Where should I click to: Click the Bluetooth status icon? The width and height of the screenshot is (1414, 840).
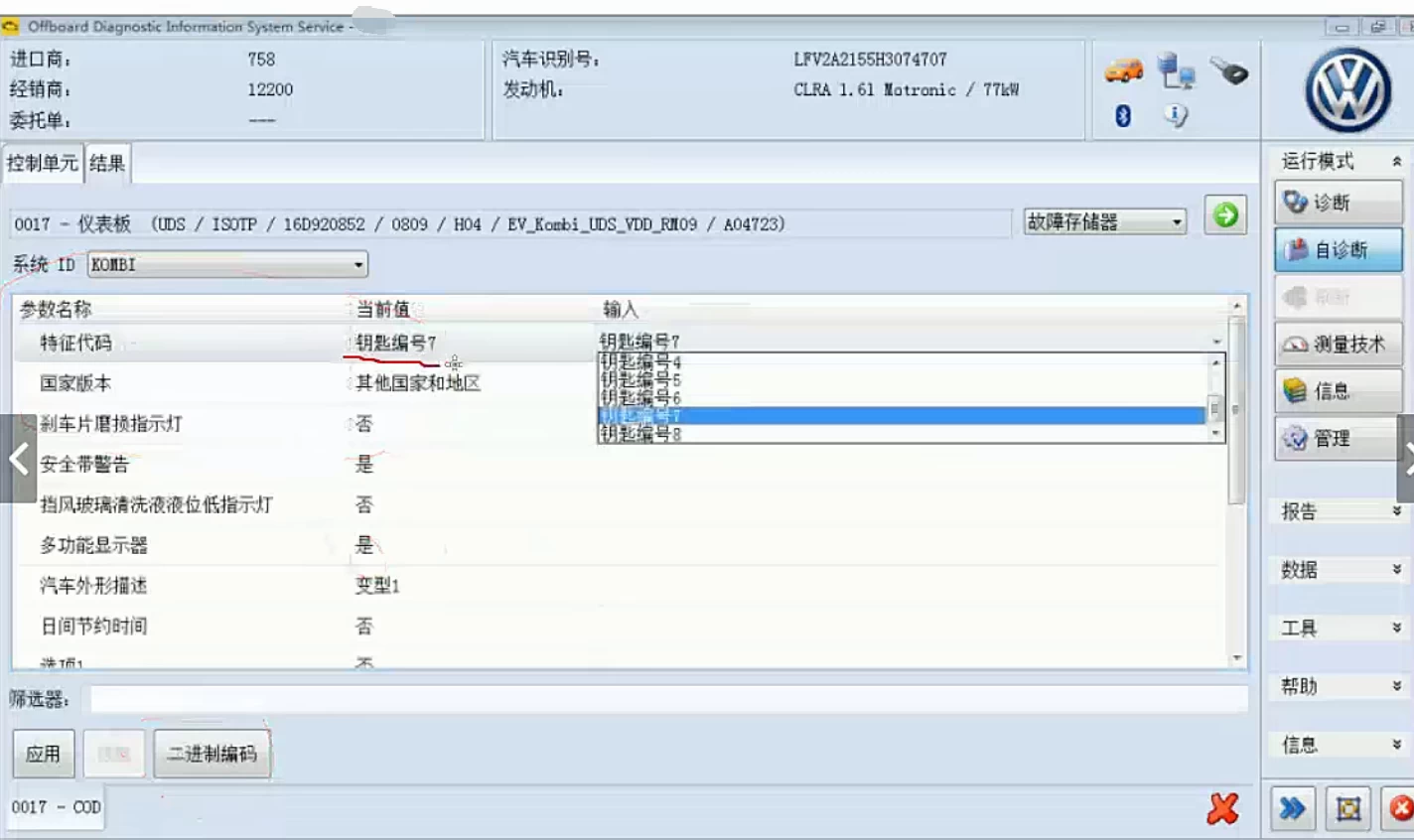click(x=1123, y=116)
